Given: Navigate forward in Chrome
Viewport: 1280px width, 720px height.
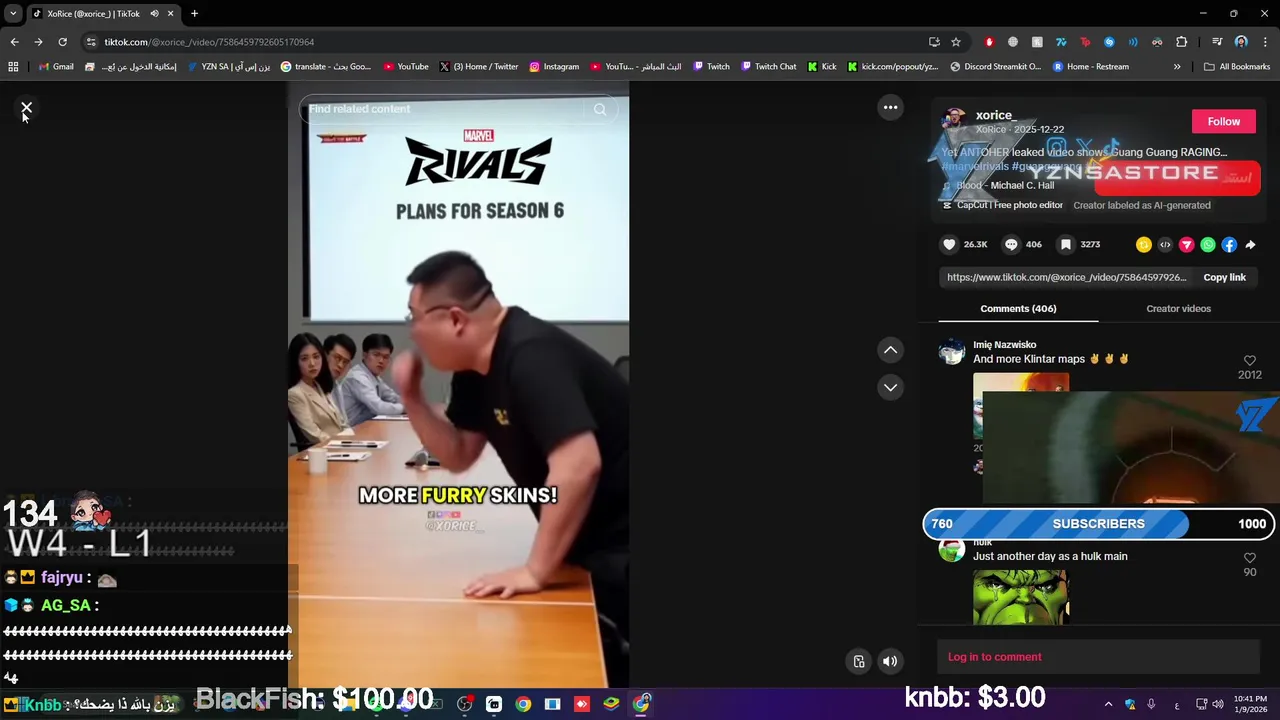Looking at the screenshot, I should [x=38, y=42].
